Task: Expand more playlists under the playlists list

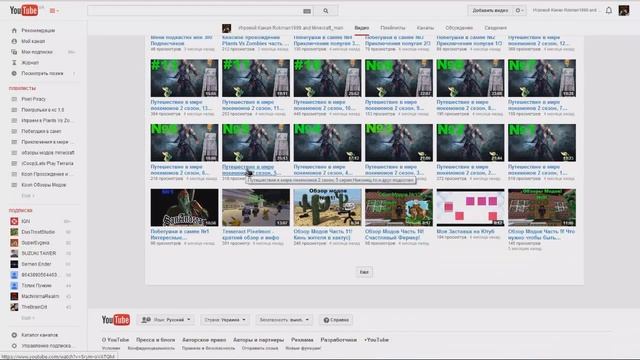Action: coord(27,196)
